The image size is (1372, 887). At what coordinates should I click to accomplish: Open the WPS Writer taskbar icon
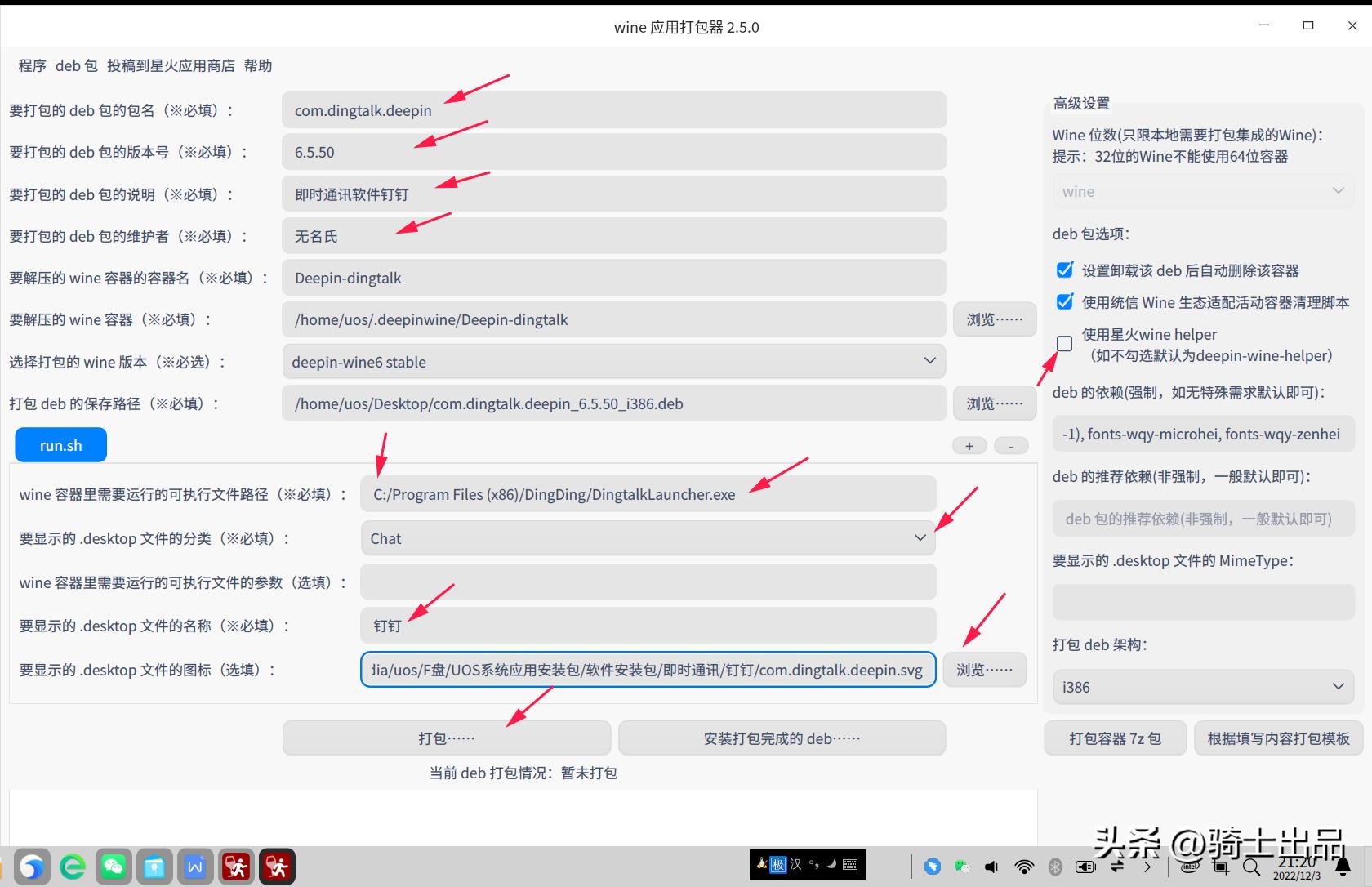[x=195, y=867]
